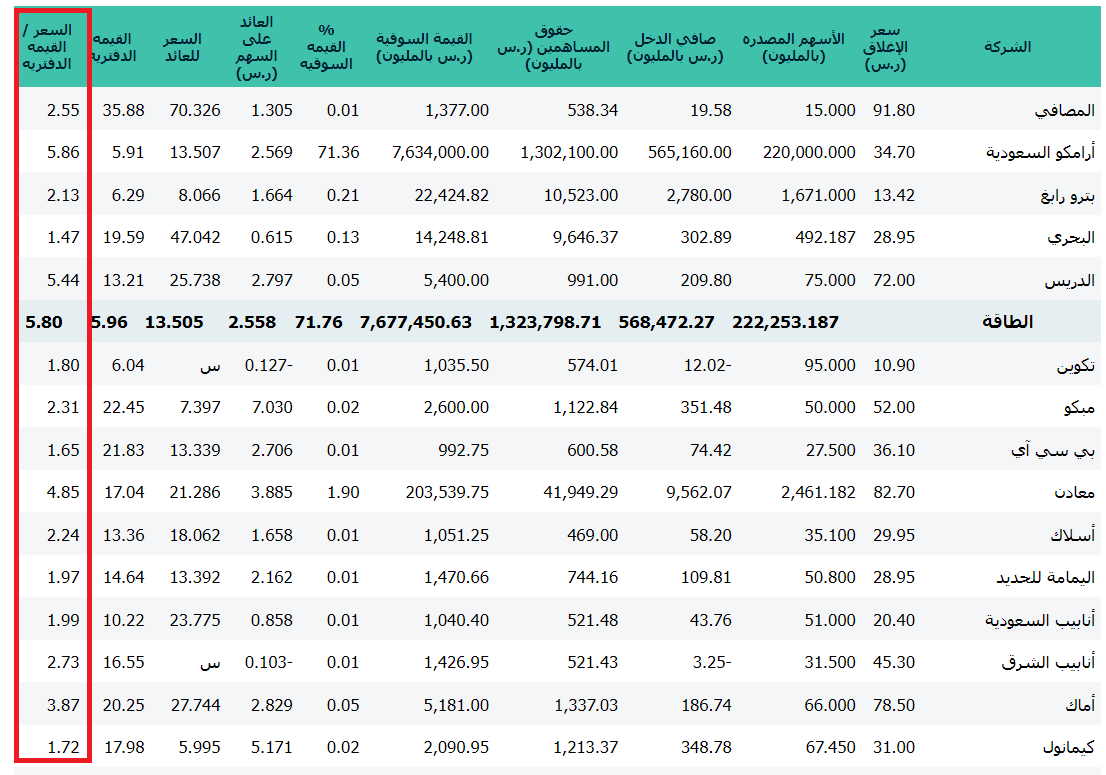Select company name أنابيب الشرق
Viewport: 1106px width, 775px height.
pyautogui.click(x=1048, y=663)
